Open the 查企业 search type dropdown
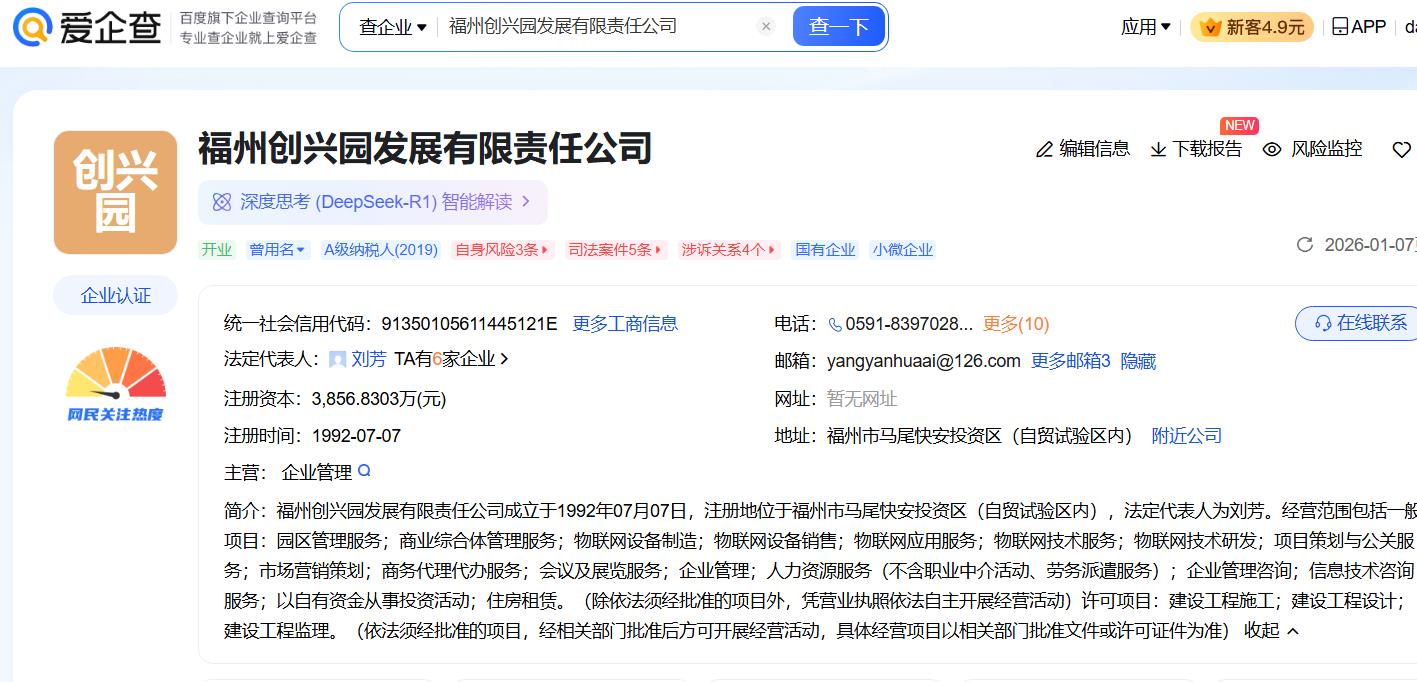 pyautogui.click(x=393, y=27)
